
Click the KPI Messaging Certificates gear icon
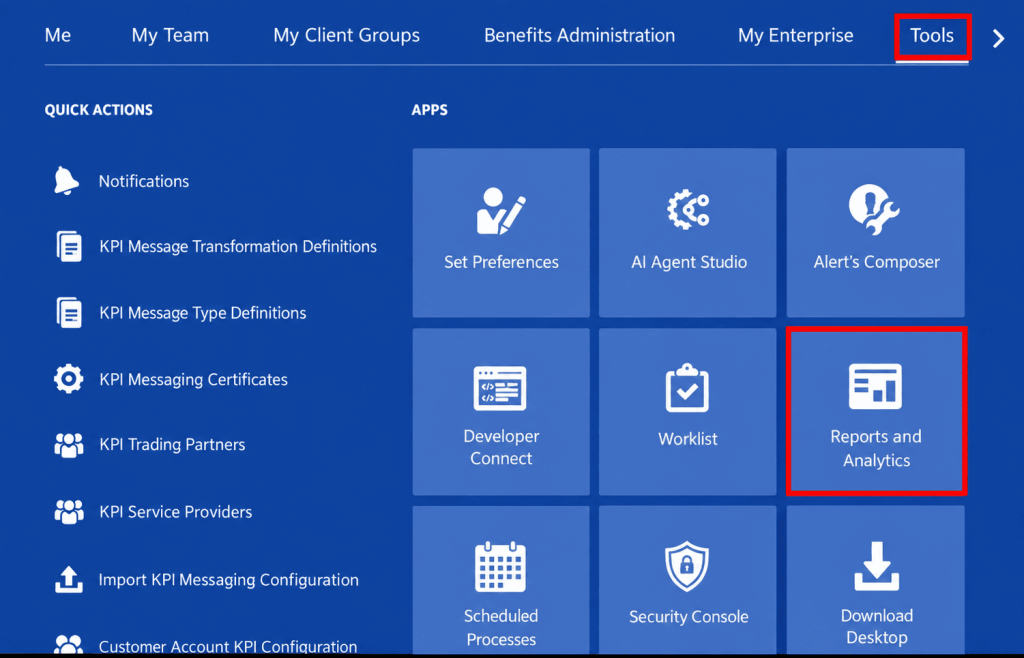pos(69,379)
